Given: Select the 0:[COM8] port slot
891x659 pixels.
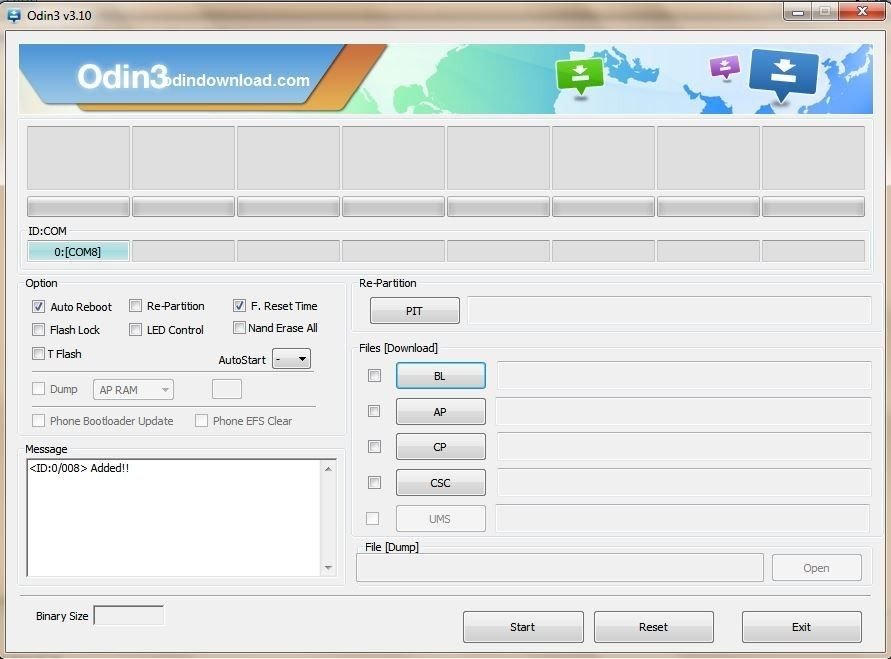Looking at the screenshot, I should click(x=78, y=251).
